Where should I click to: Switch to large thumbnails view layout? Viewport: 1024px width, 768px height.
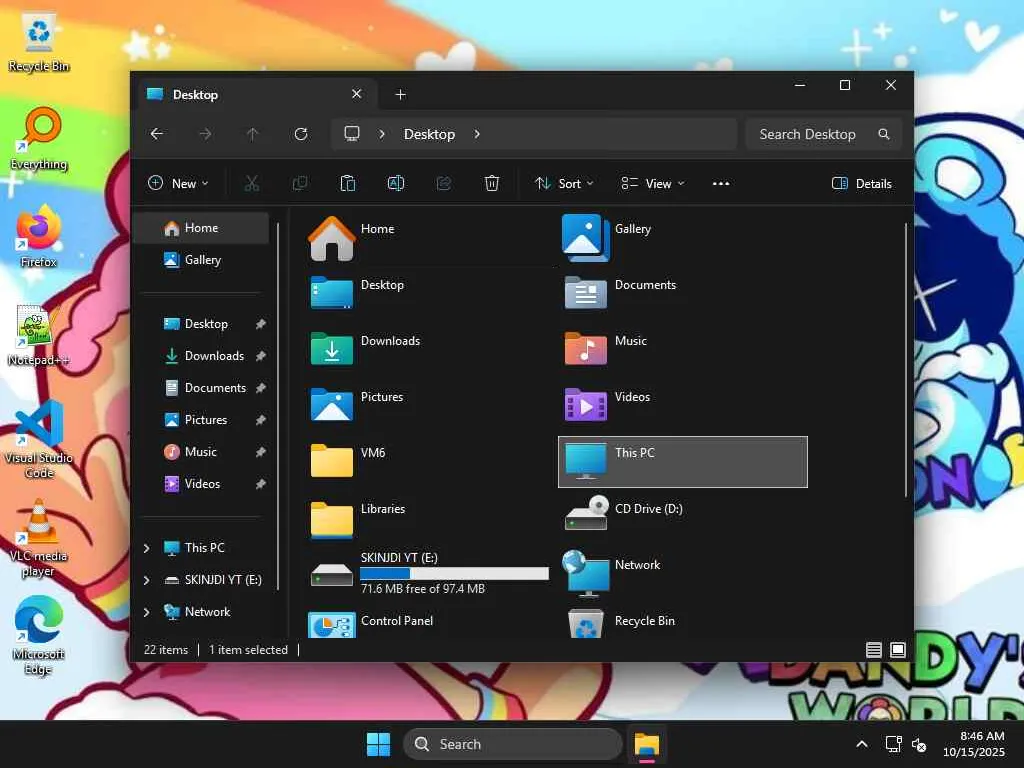tap(898, 650)
